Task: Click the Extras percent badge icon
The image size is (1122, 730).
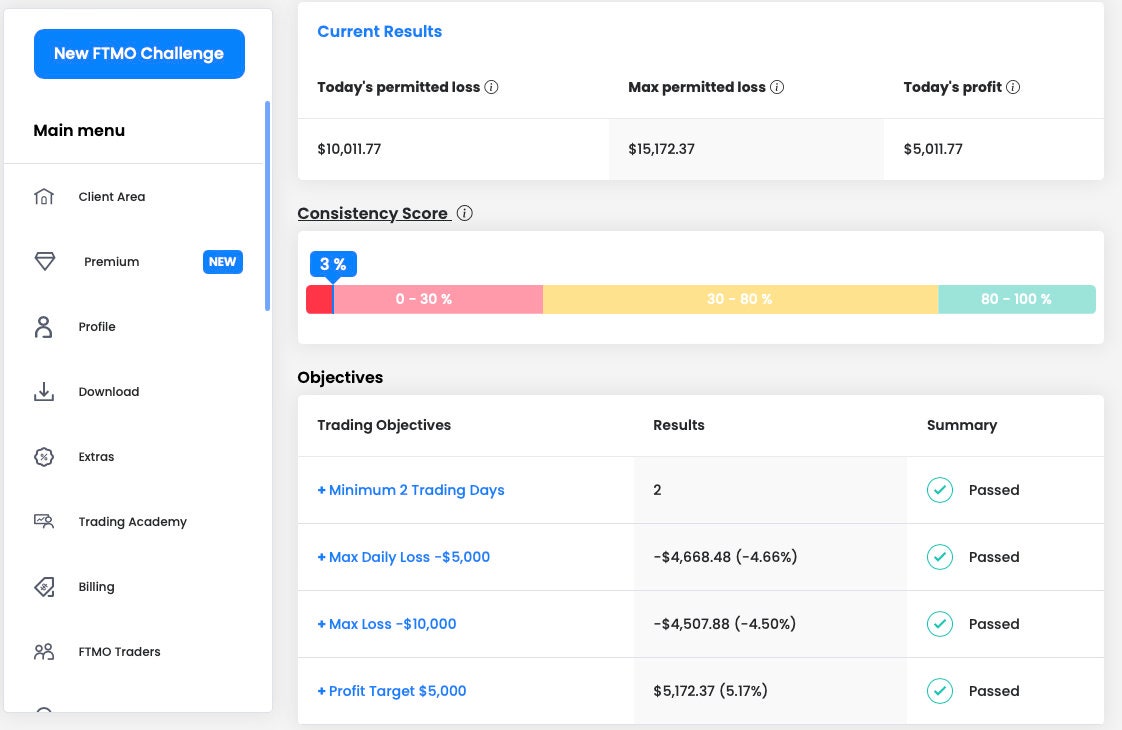Action: point(44,457)
